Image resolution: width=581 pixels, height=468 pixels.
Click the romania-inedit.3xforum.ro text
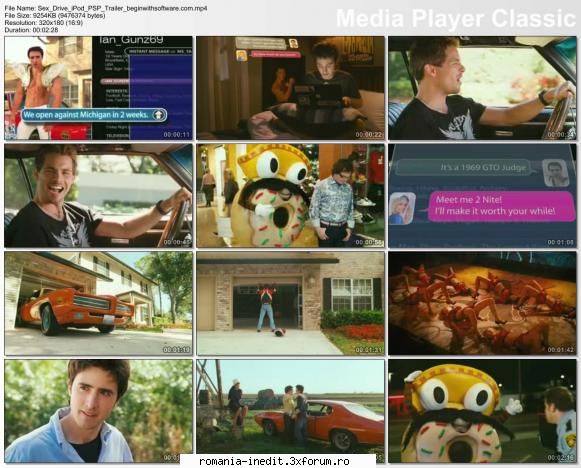pyautogui.click(x=274, y=461)
